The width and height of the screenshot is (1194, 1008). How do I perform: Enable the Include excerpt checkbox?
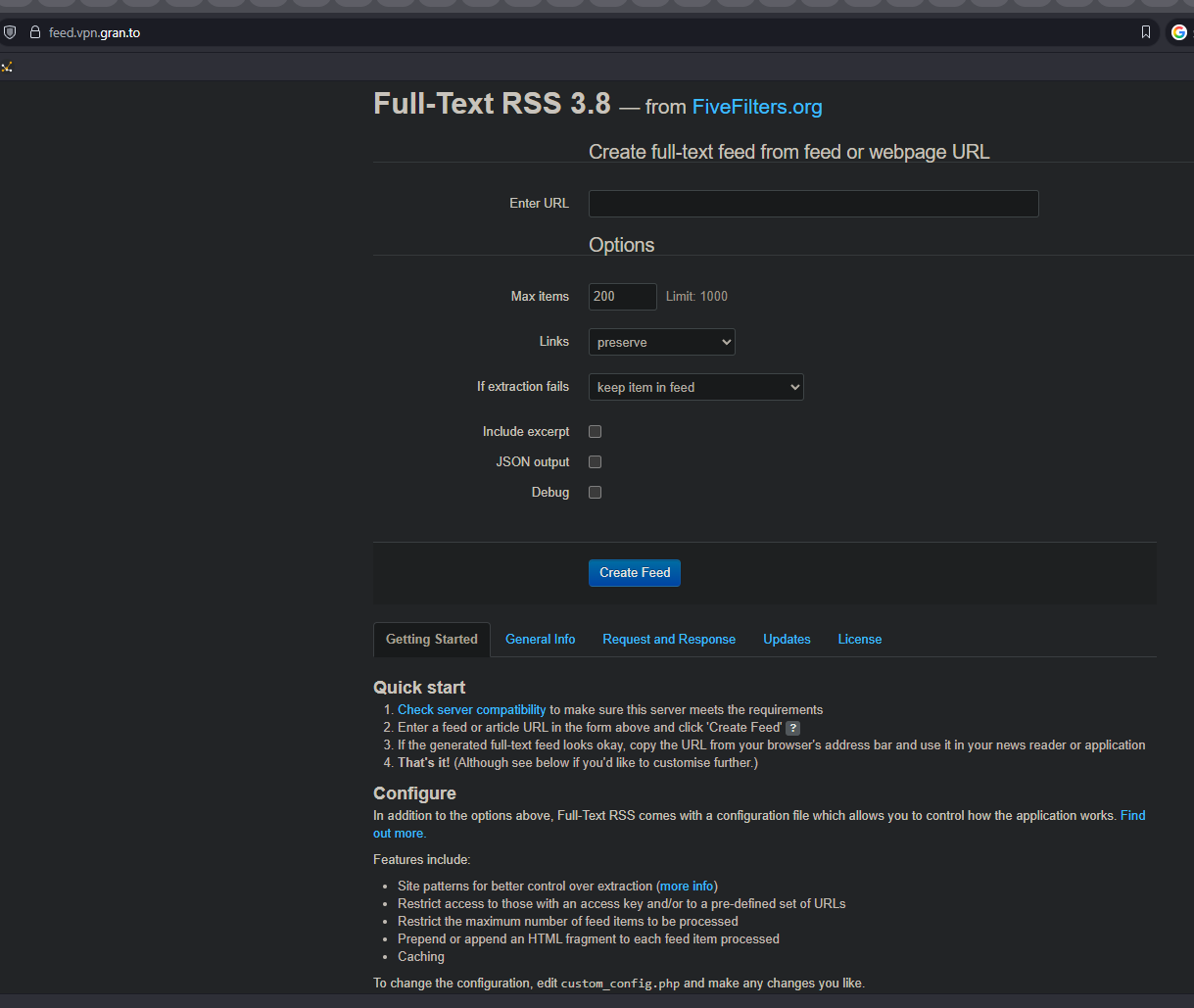[595, 432]
